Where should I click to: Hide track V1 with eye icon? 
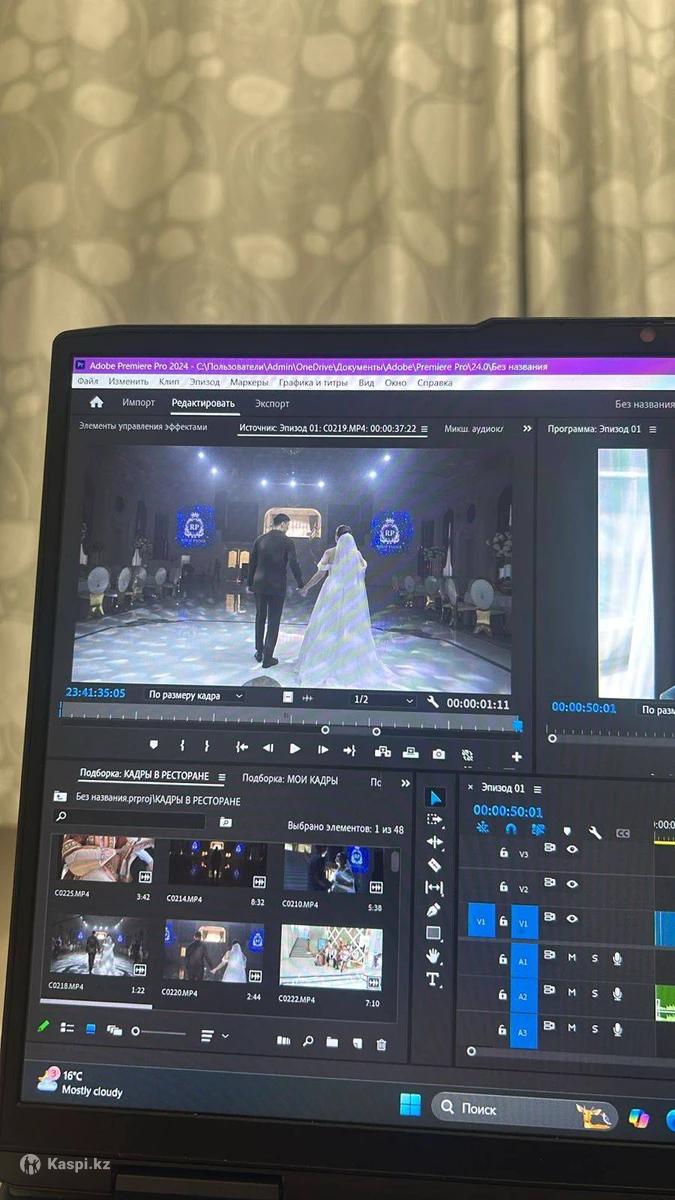tap(572, 918)
